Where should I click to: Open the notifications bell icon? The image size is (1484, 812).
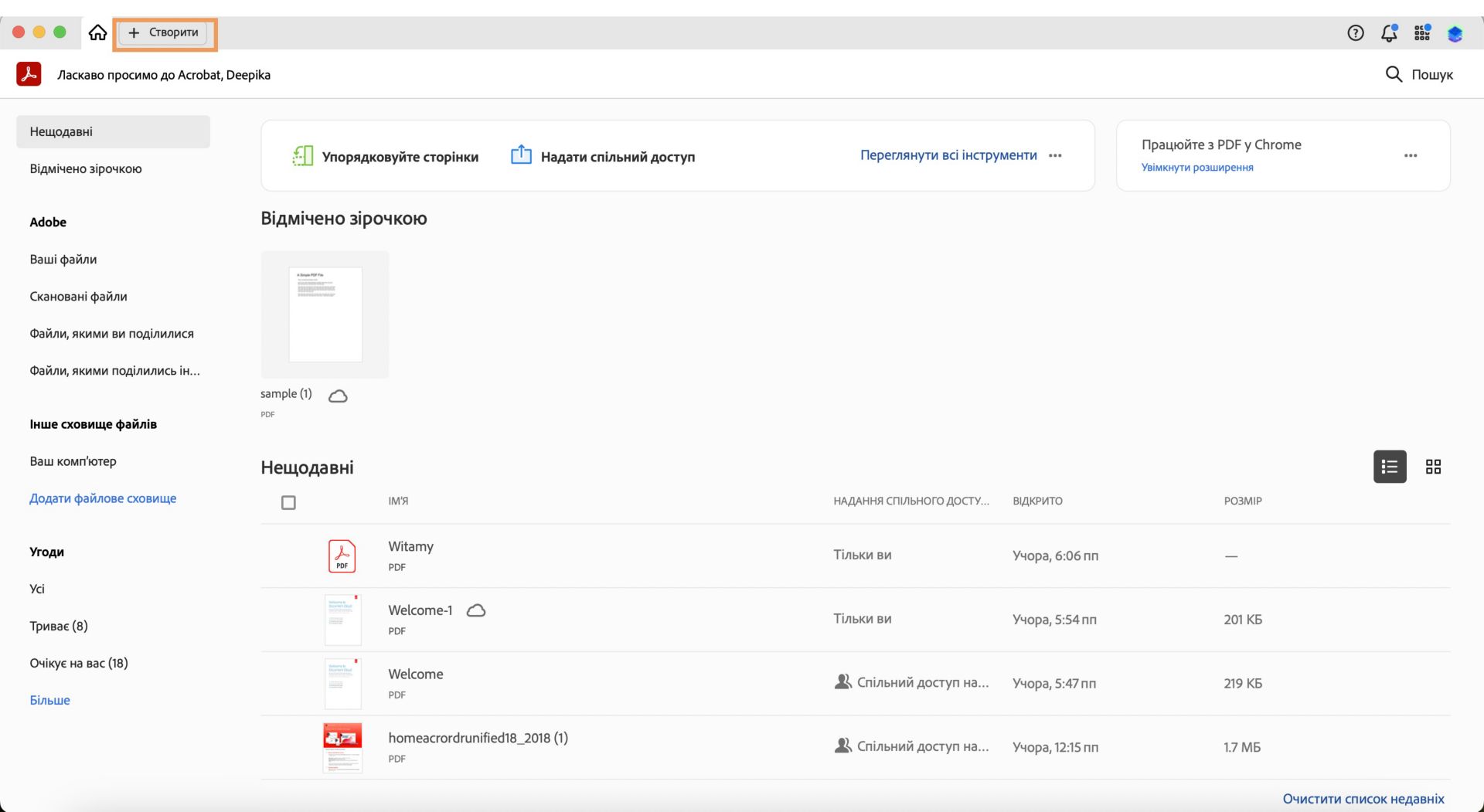(x=1389, y=32)
